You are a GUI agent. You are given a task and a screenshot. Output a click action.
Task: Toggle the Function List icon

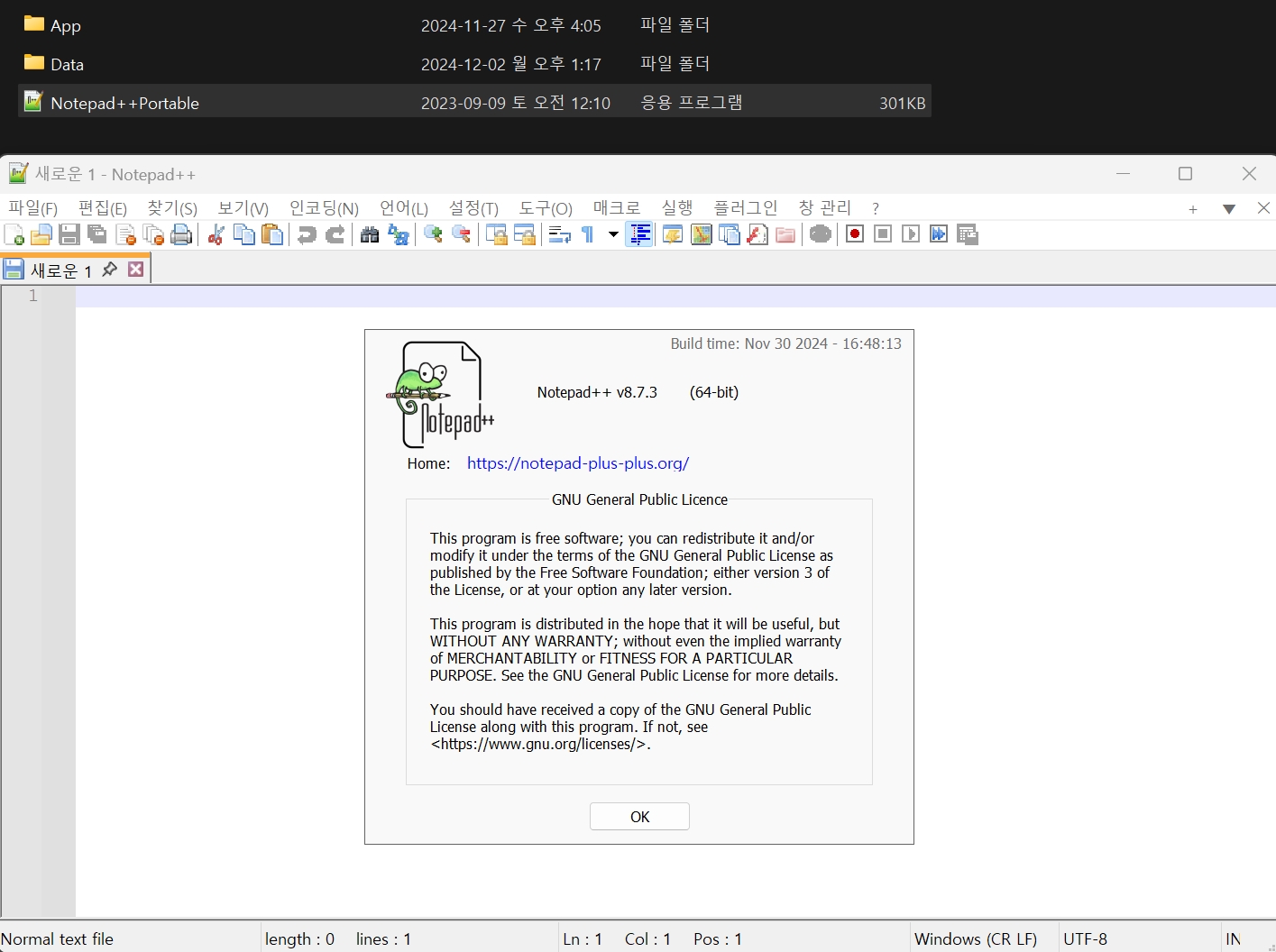point(758,235)
